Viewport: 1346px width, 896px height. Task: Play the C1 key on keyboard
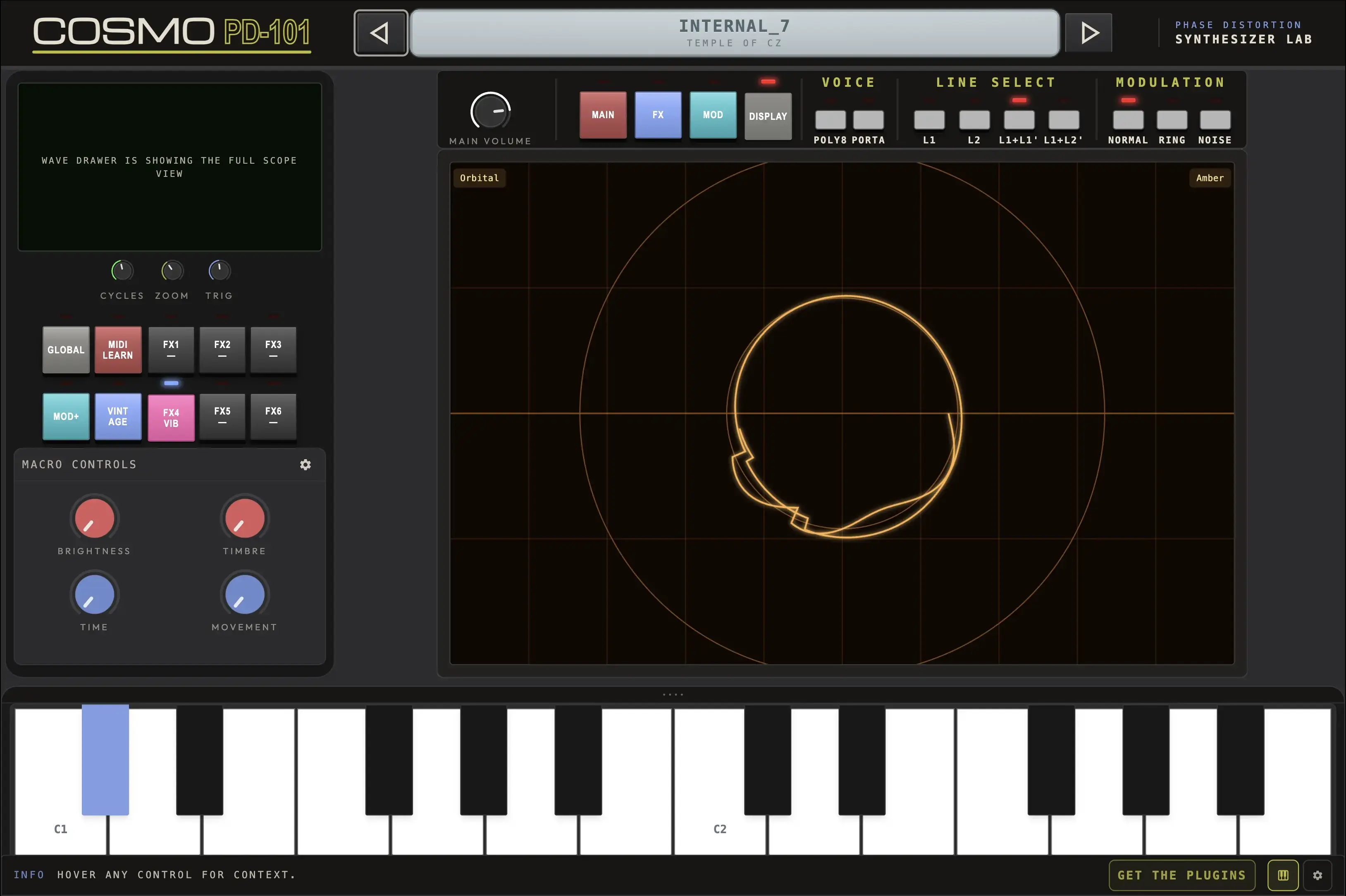60,829
